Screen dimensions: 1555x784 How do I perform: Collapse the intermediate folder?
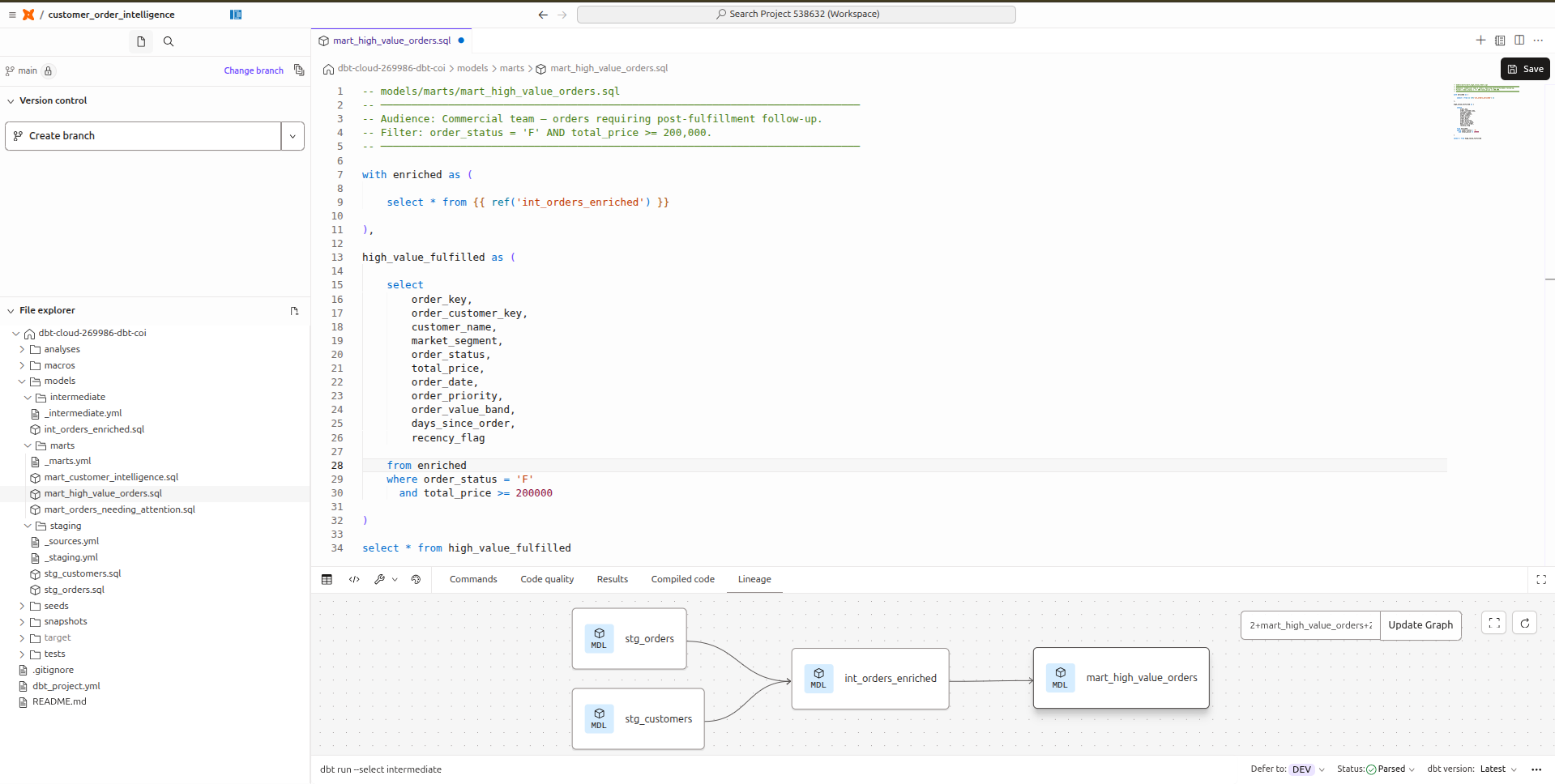click(28, 398)
